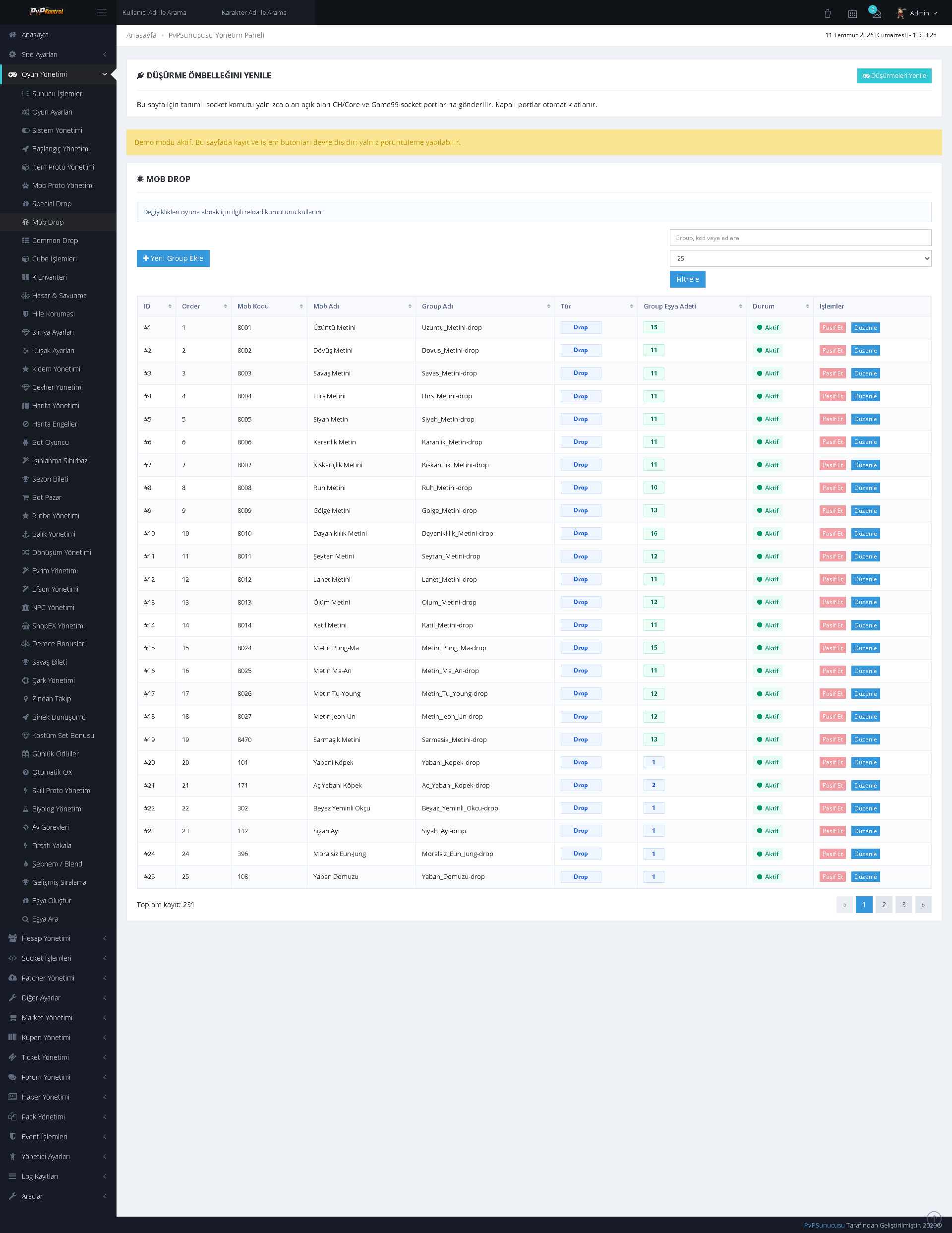Open the page size dropdown showing 25
This screenshot has height=1233, width=952.
pyautogui.click(x=800, y=258)
